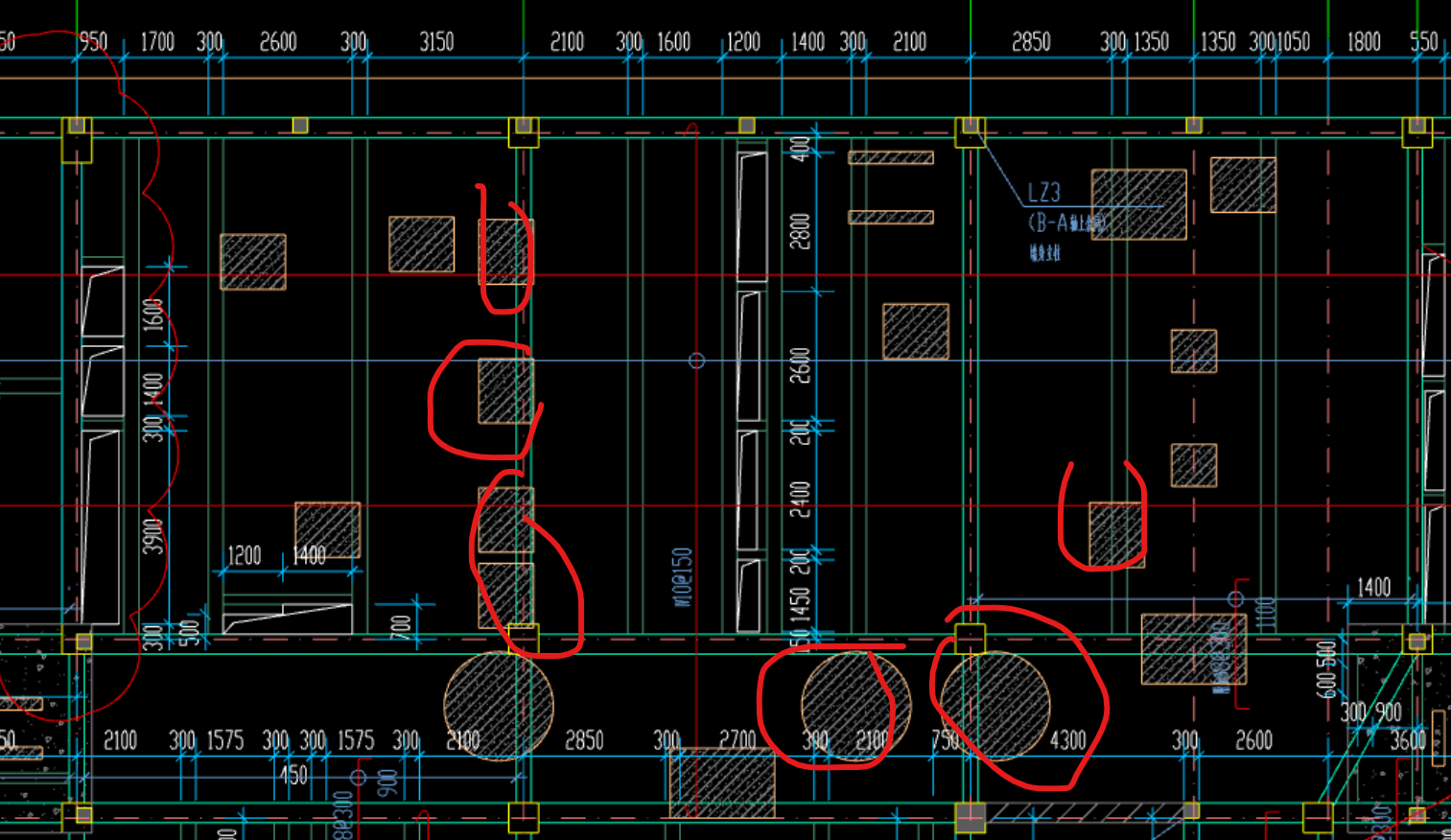Click the 1200 dimension left of interior 1400

[x=244, y=556]
